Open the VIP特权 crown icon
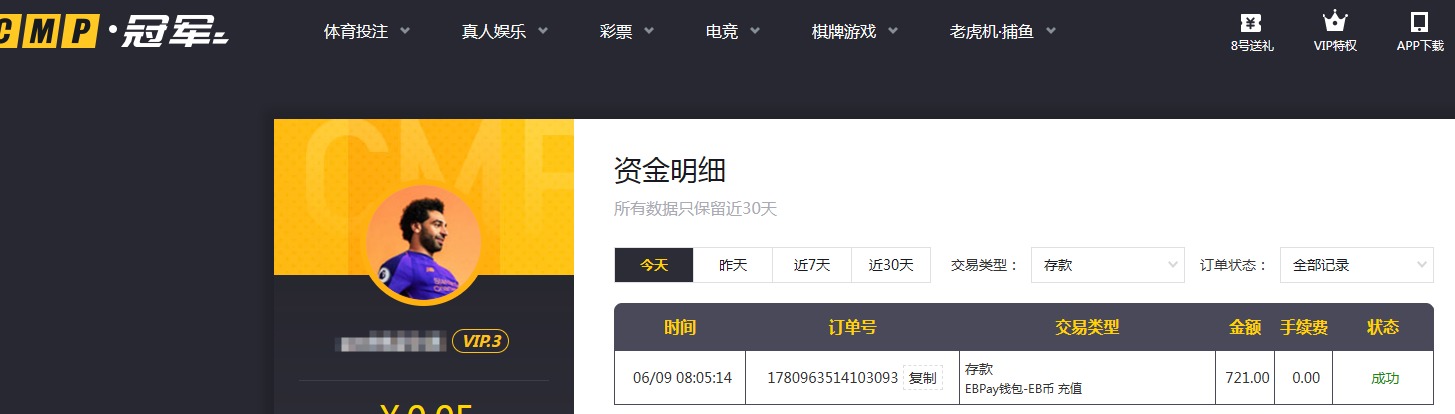Viewport: 1455px width, 414px height. tap(1335, 22)
